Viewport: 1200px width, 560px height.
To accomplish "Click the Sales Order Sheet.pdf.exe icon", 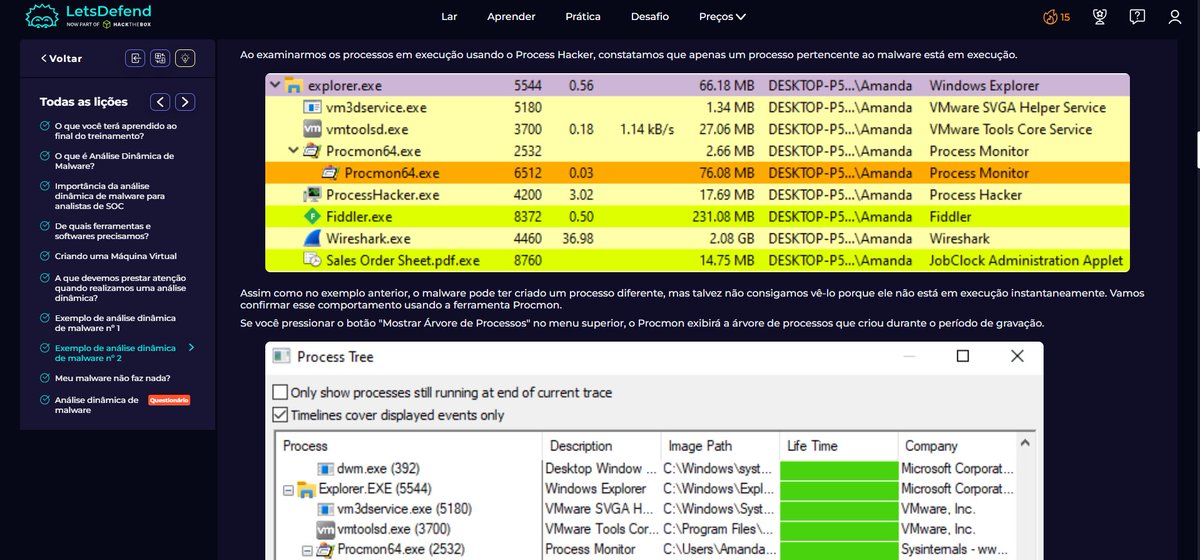I will (312, 260).
